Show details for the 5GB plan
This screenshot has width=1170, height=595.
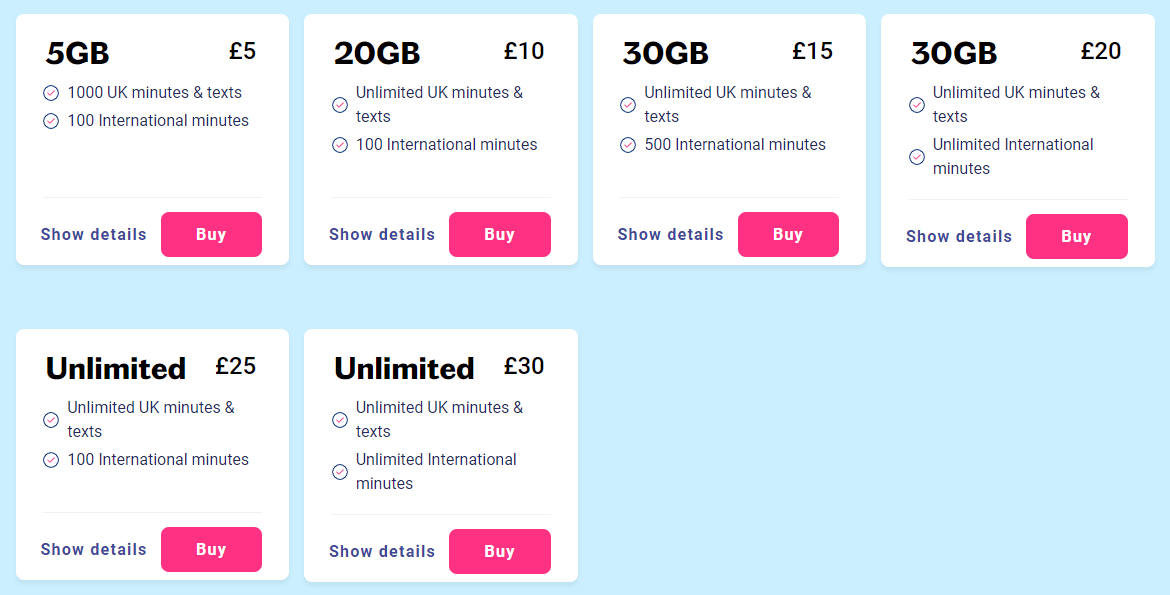point(94,235)
